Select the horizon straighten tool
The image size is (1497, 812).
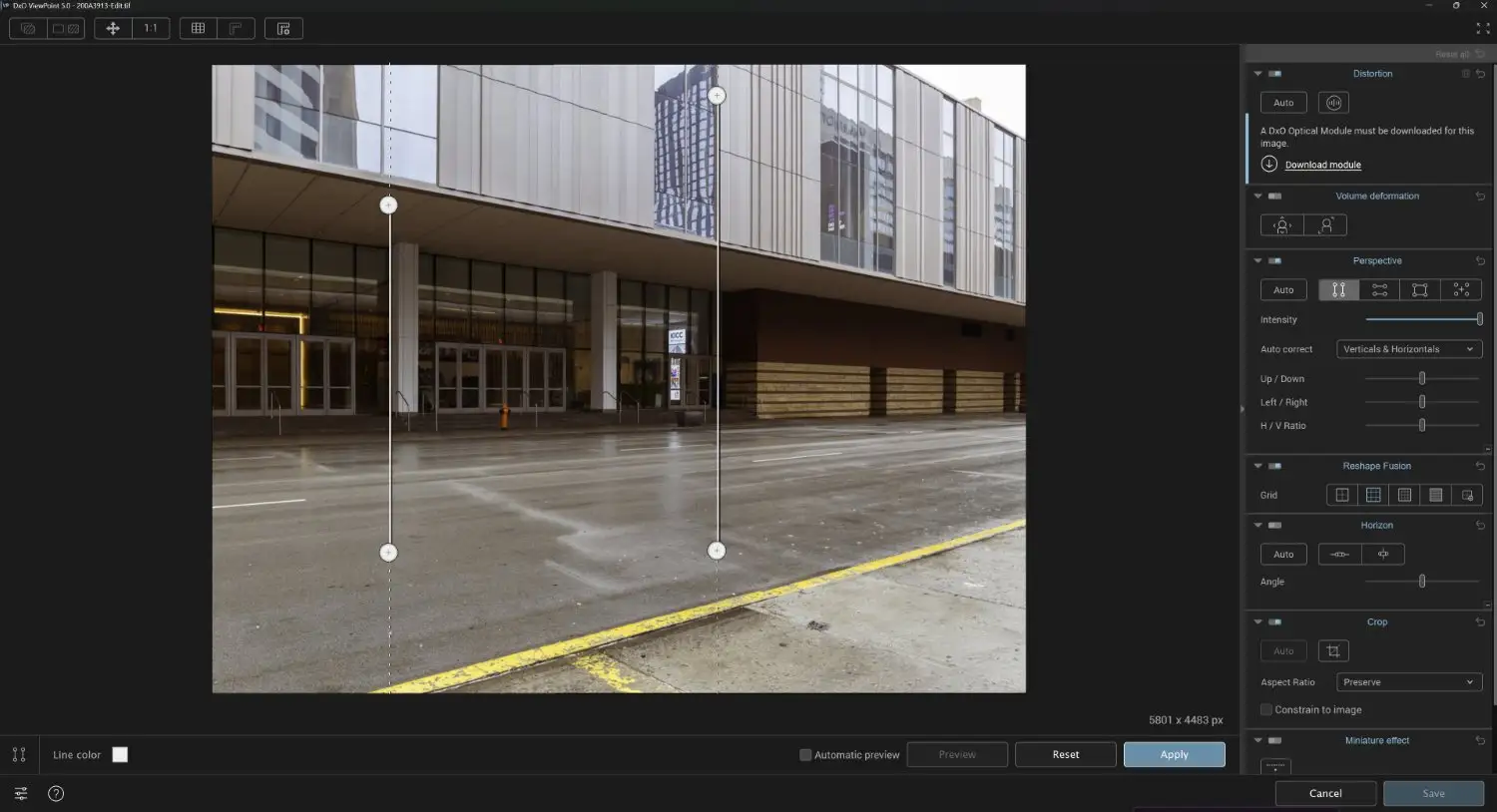click(1339, 554)
